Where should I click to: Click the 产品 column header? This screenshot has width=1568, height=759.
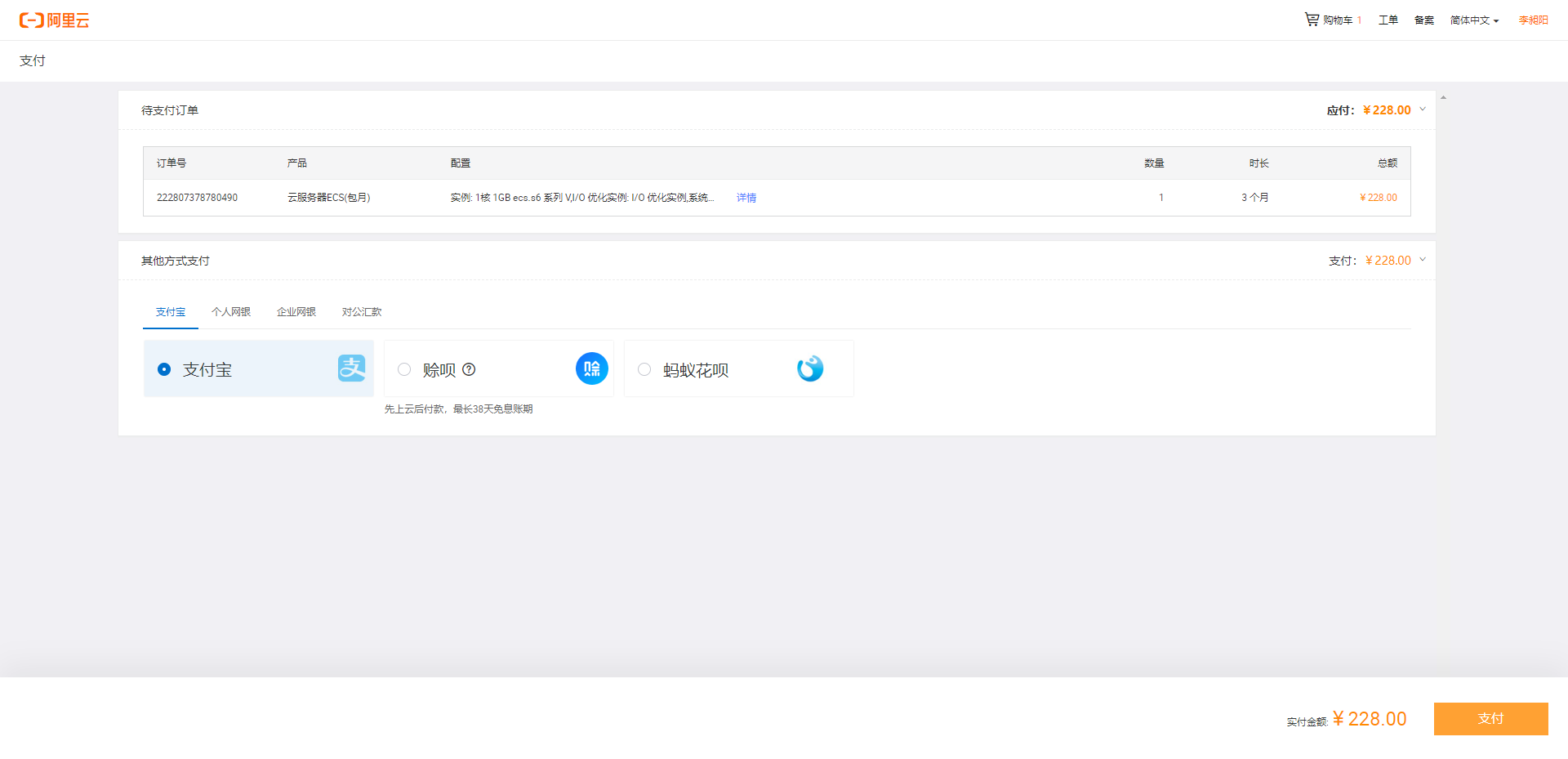[297, 163]
